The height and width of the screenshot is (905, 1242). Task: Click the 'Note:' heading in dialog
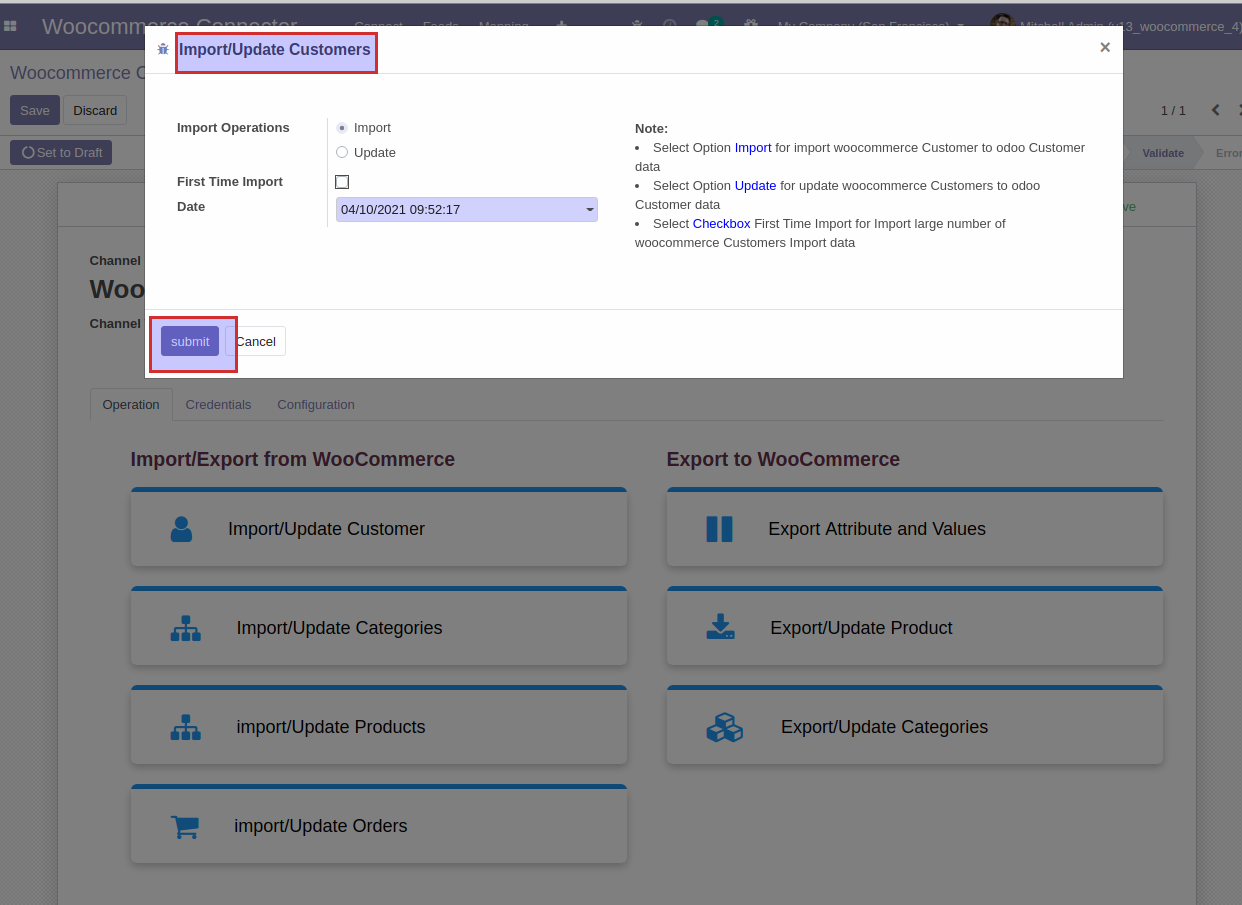651,129
